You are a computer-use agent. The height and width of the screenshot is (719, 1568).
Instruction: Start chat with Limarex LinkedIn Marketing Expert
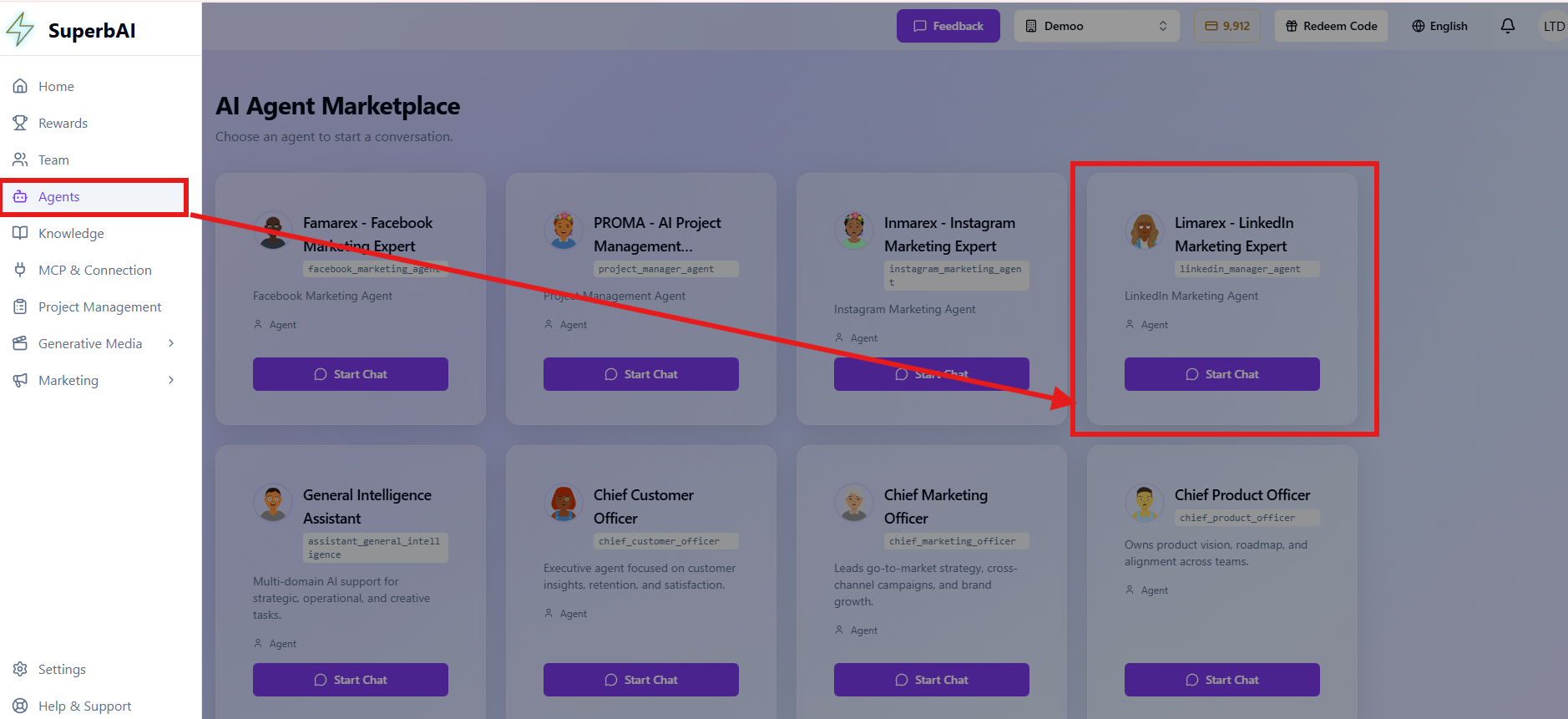[x=1222, y=374]
